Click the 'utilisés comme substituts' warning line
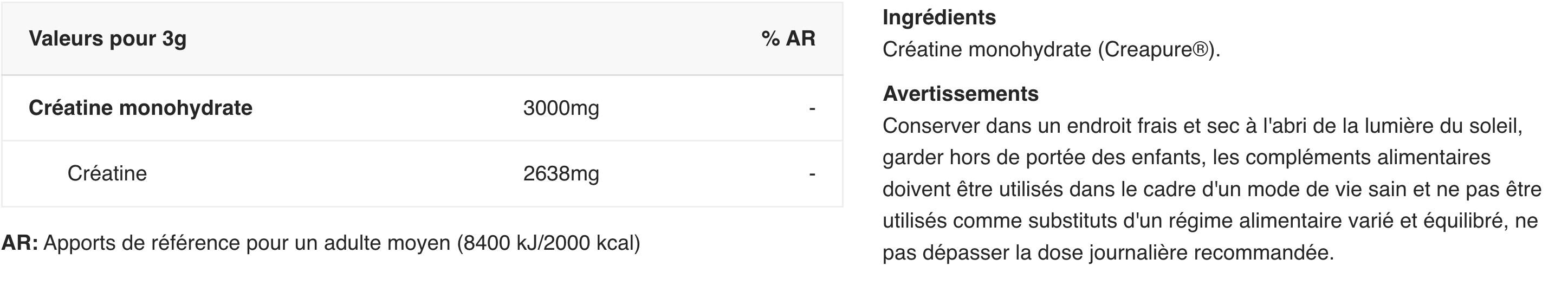Screen dimensions: 1568x285 [x=1210, y=221]
